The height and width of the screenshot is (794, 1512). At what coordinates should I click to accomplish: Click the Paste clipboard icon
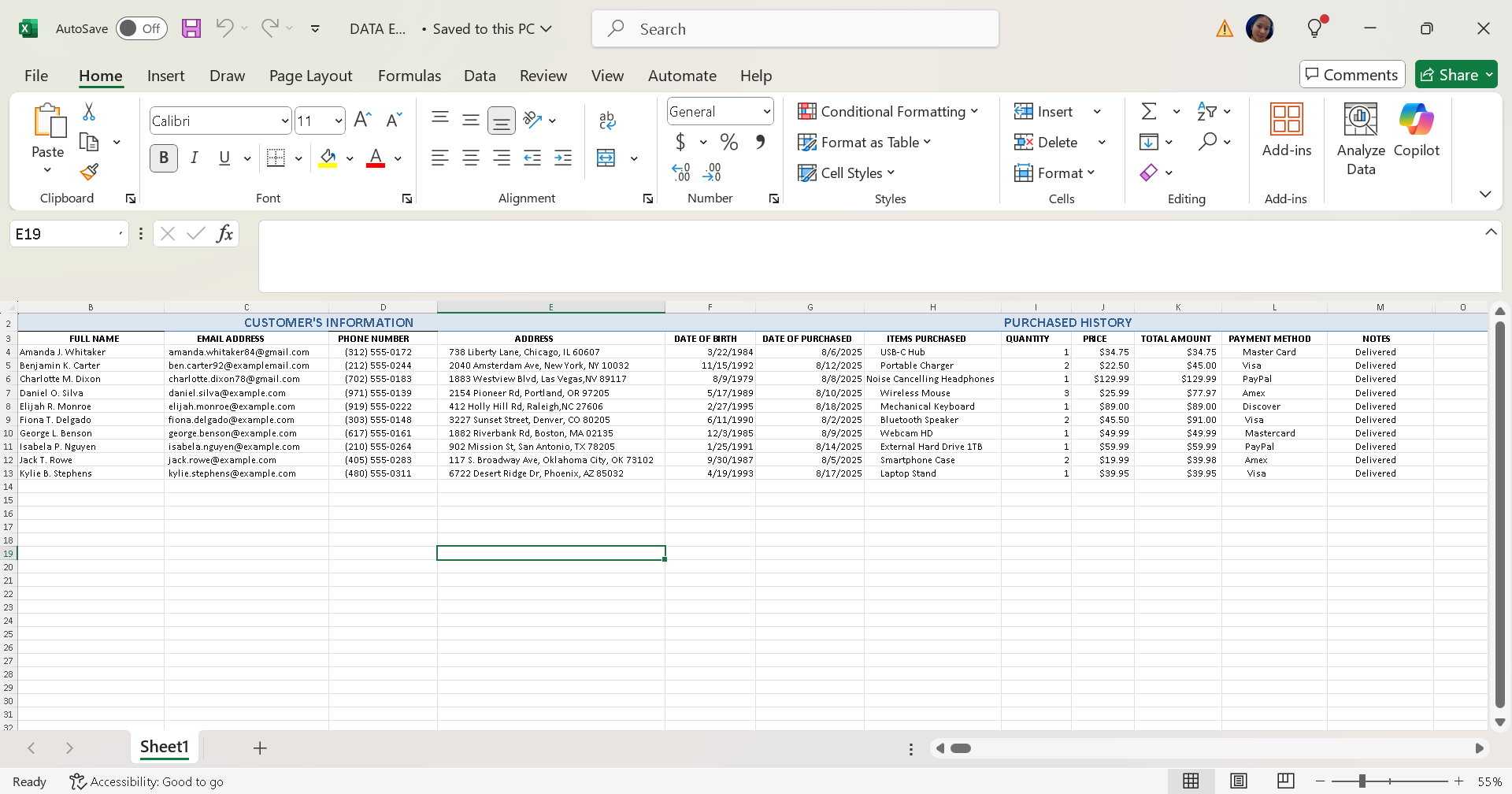tap(49, 121)
